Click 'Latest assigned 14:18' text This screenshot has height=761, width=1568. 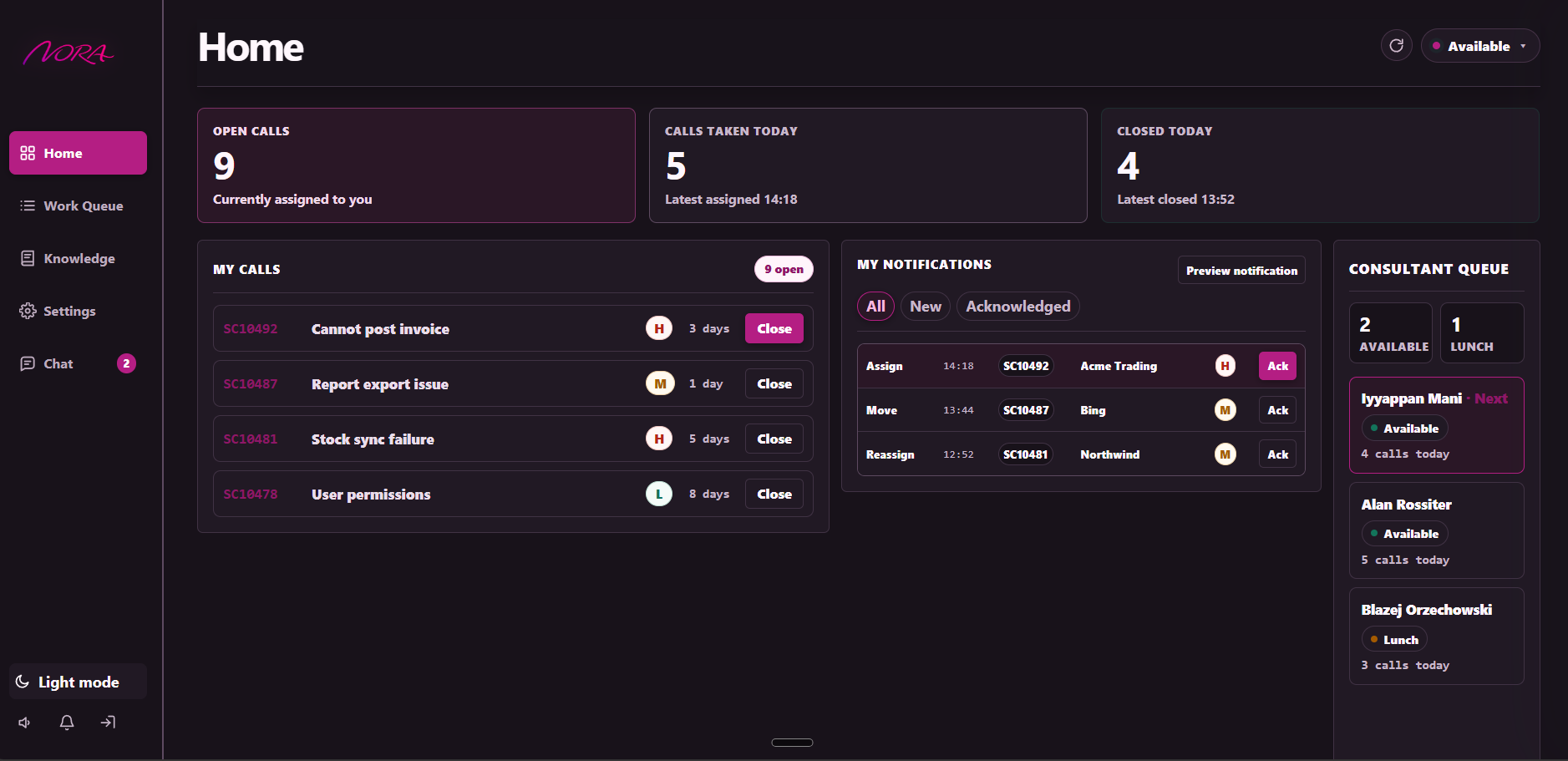click(x=731, y=200)
